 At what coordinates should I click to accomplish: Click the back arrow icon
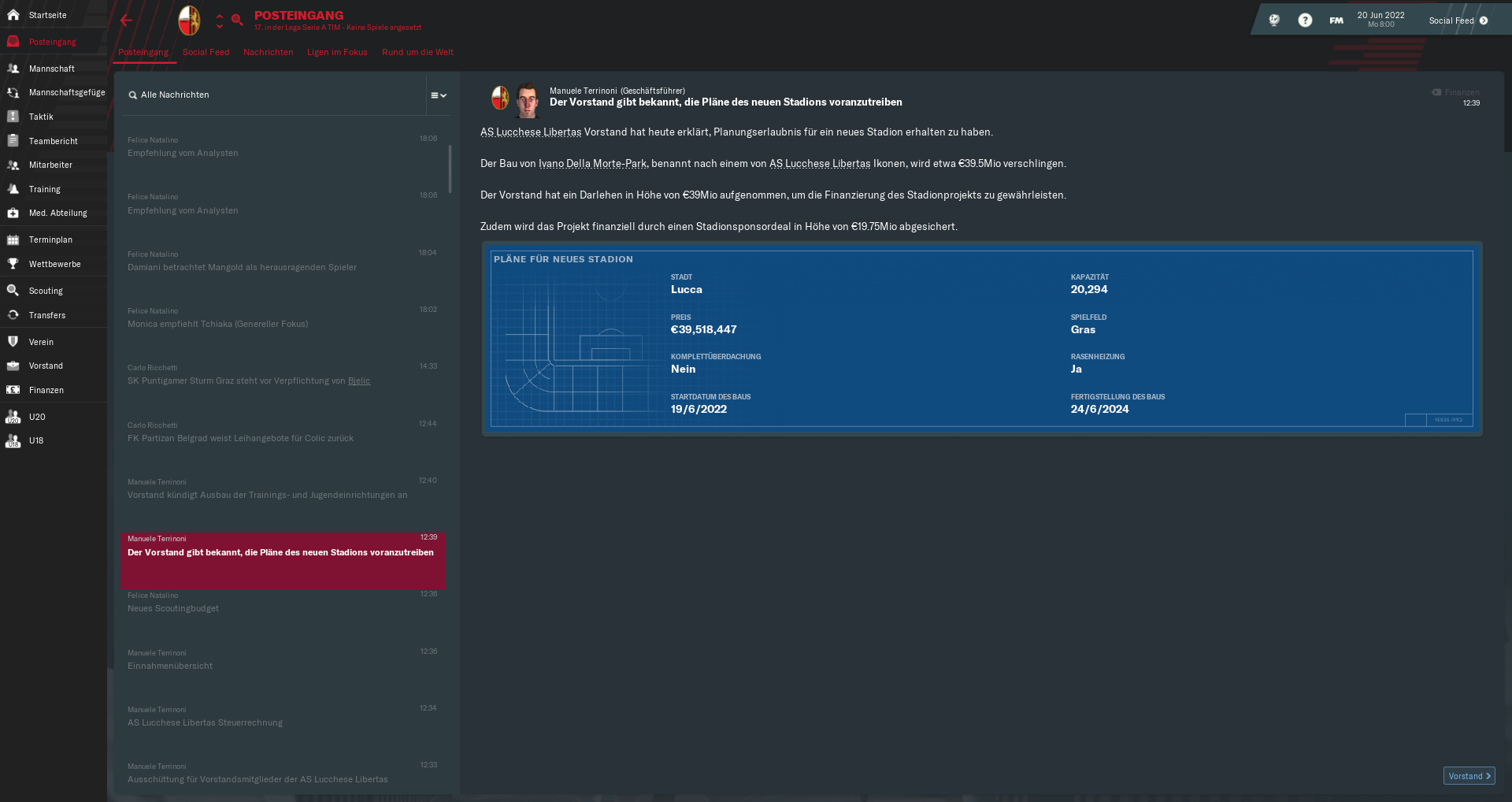tap(126, 20)
